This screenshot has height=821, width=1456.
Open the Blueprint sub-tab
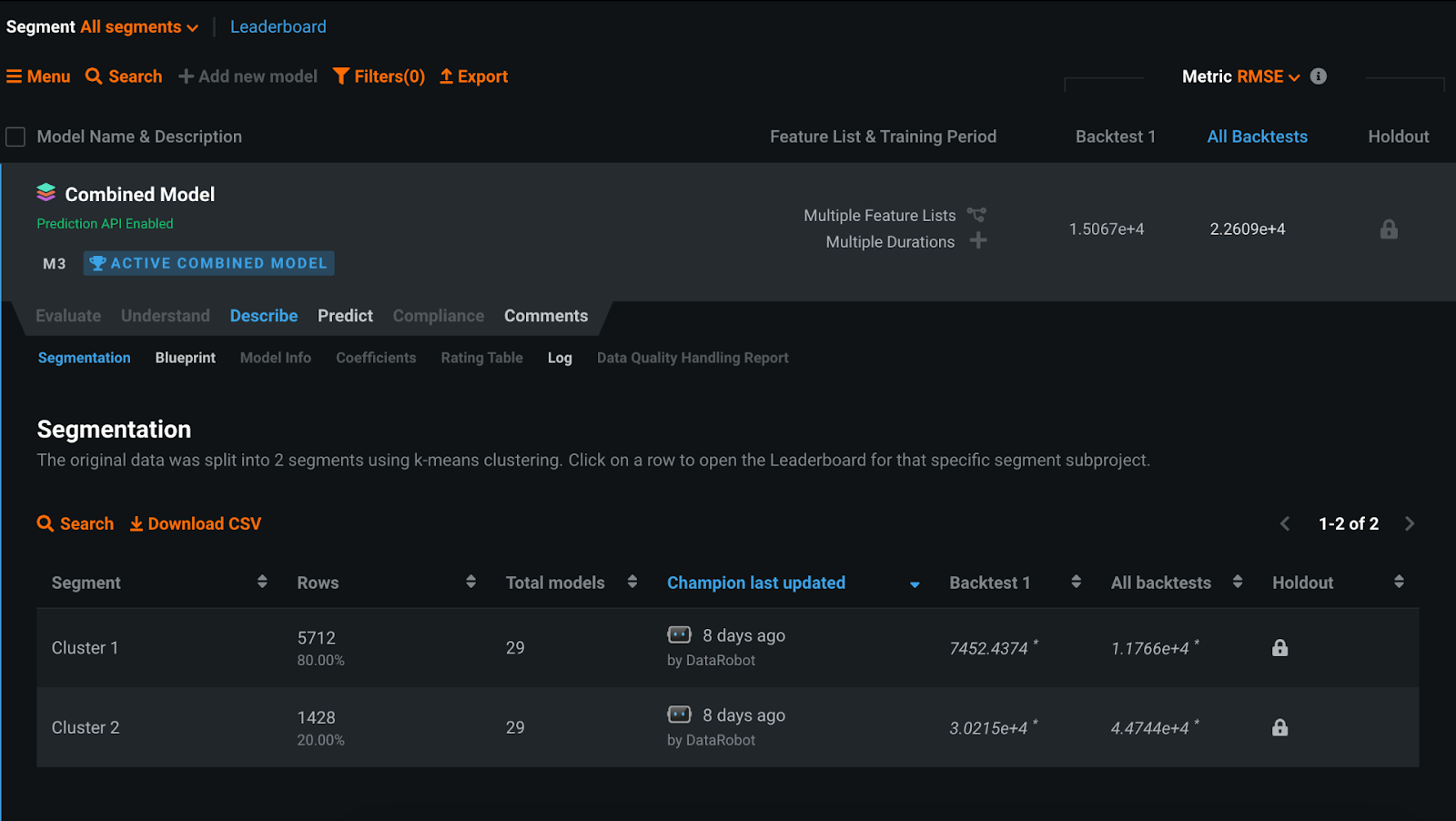(186, 358)
